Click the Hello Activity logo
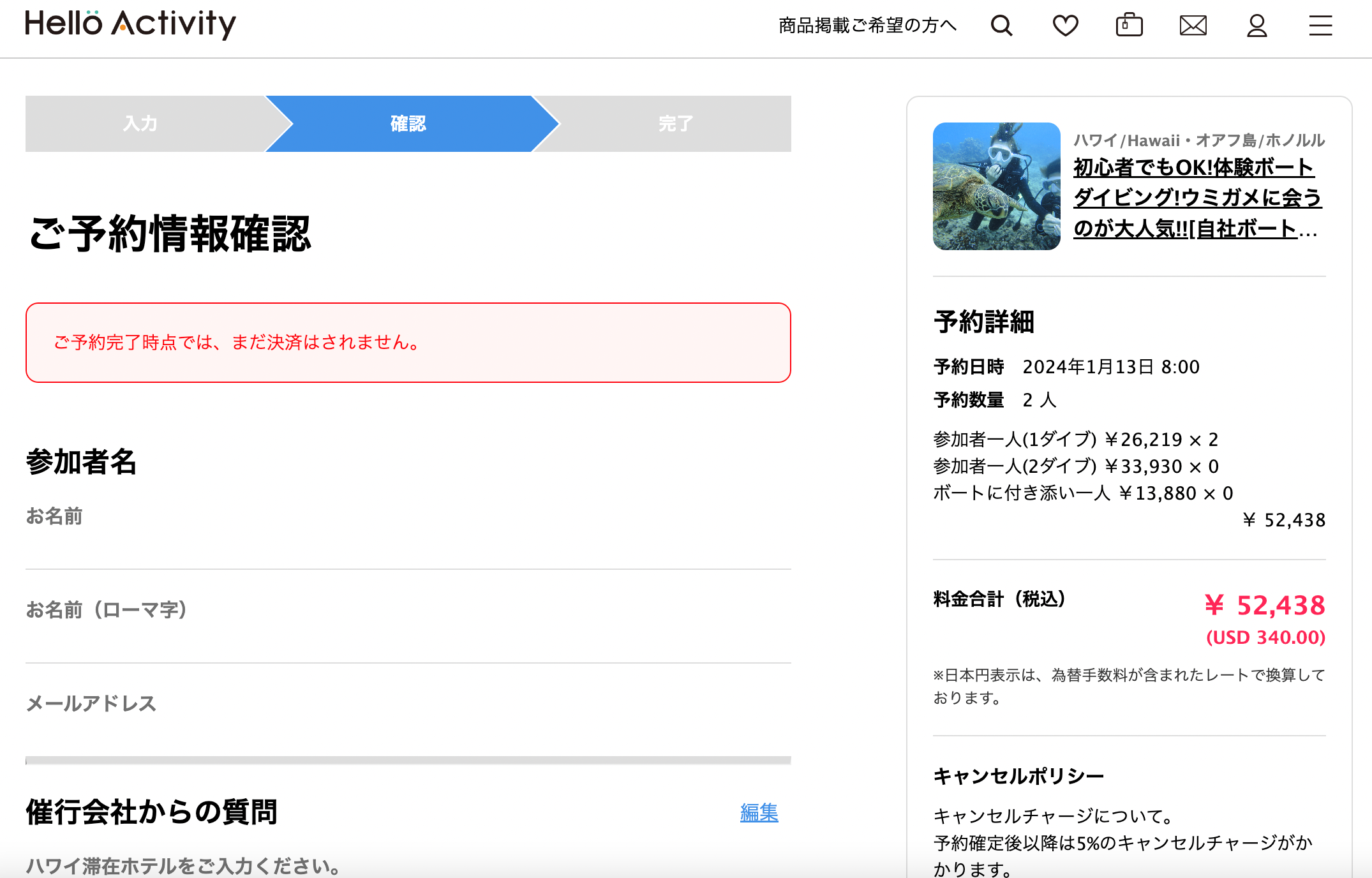 tap(130, 24)
